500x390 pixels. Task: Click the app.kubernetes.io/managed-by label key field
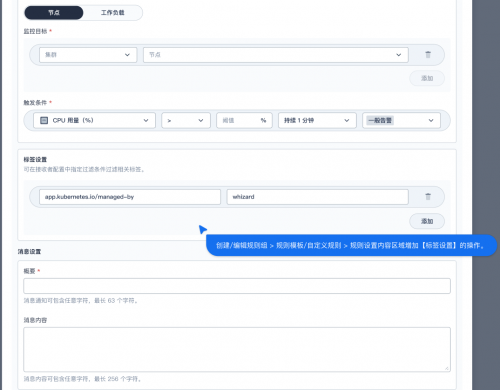coord(130,197)
